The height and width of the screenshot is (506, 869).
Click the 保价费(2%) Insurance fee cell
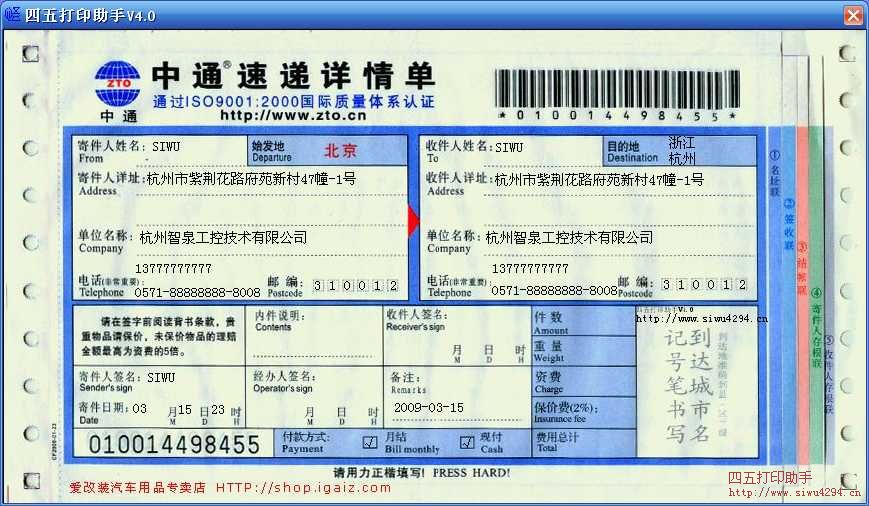click(x=584, y=412)
